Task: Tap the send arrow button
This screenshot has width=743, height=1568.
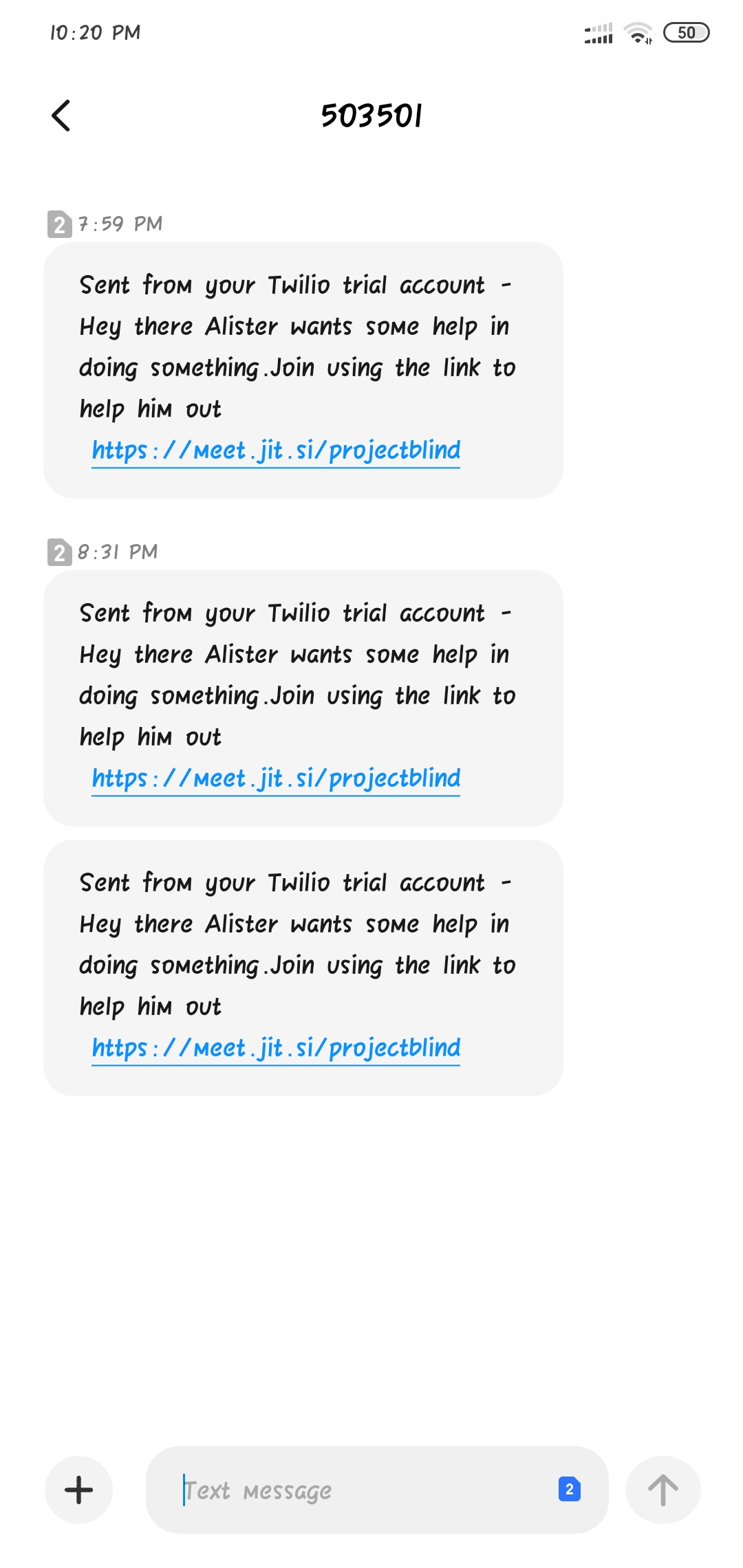Action: tap(663, 1490)
